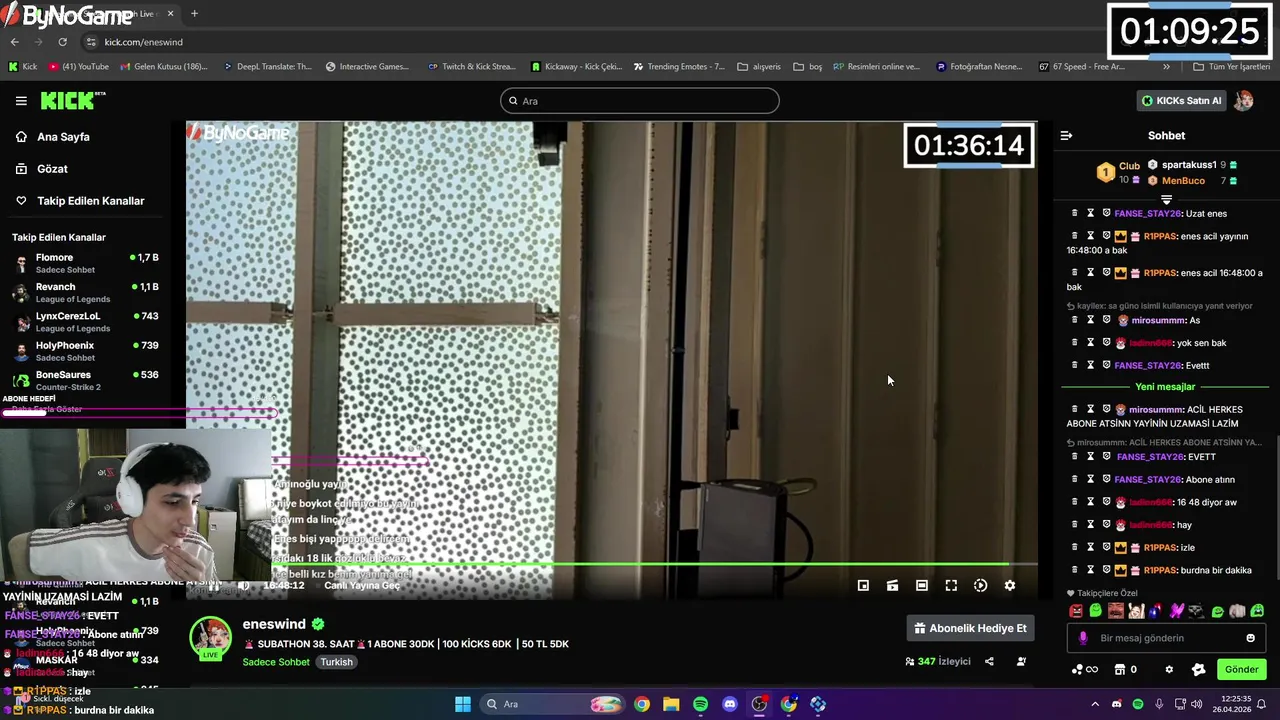Expand the leaderboard arrow below Club
This screenshot has height=720, width=1280.
[1166, 200]
